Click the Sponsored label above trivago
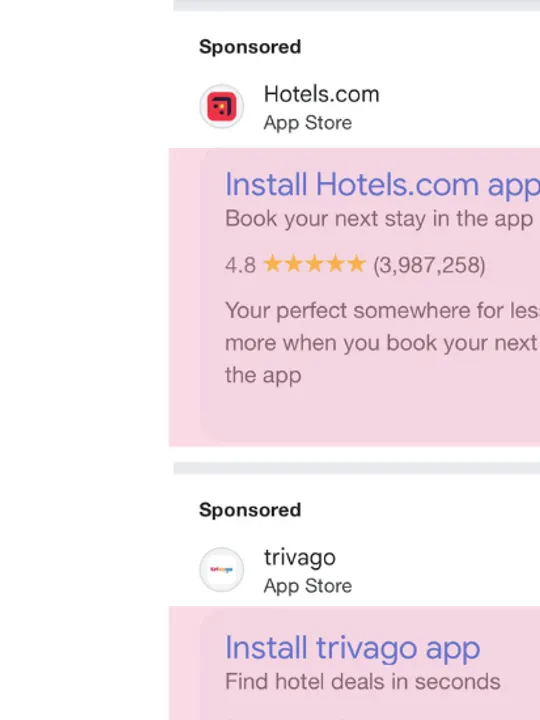This screenshot has width=540, height=720. coord(250,510)
